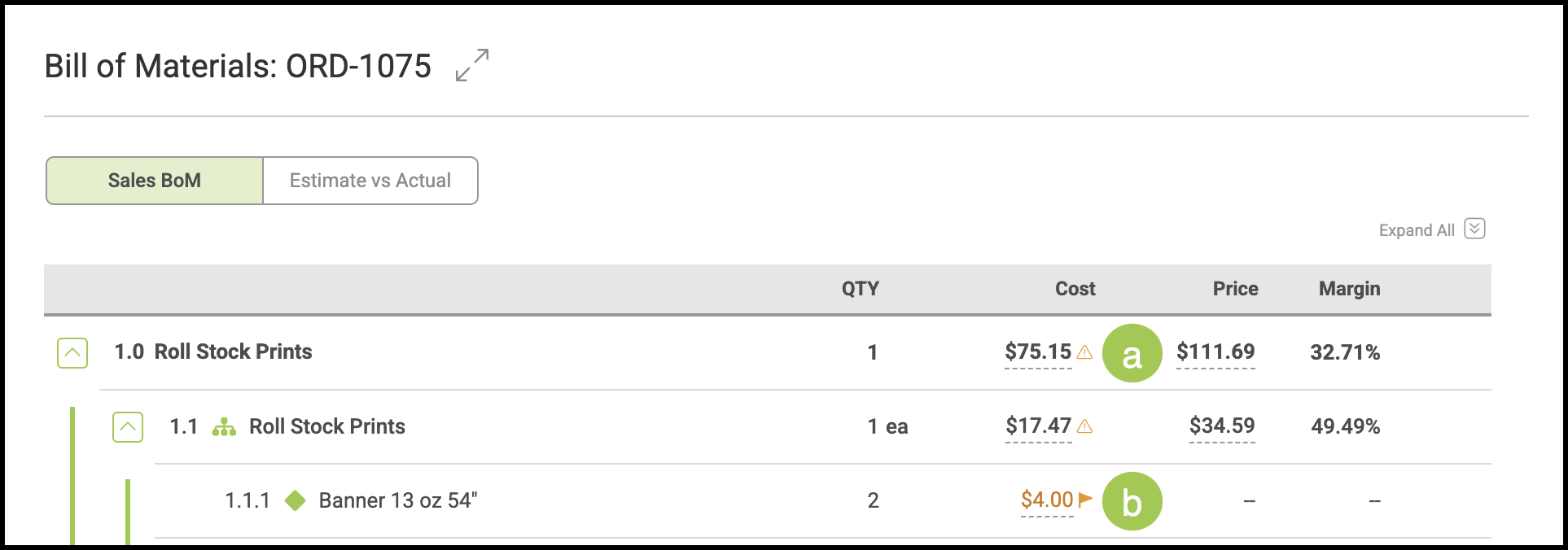This screenshot has width=1568, height=550.
Task: Click the expand fullscreen arrows icon
Action: pyautogui.click(x=472, y=65)
